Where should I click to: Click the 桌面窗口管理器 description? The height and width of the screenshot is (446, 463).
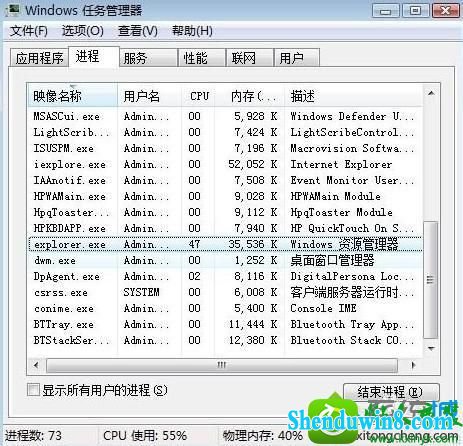(x=332, y=260)
